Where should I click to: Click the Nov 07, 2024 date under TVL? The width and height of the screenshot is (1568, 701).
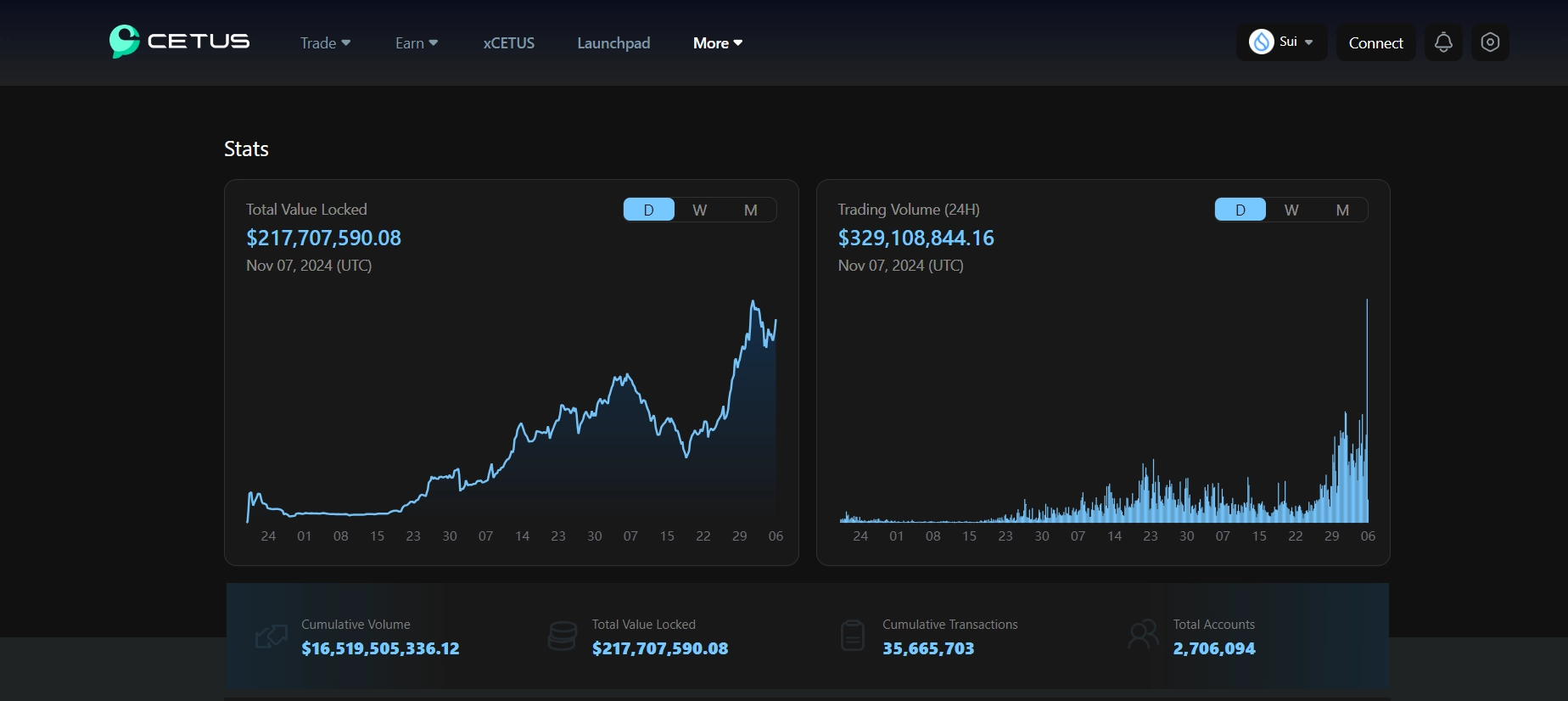pos(309,266)
